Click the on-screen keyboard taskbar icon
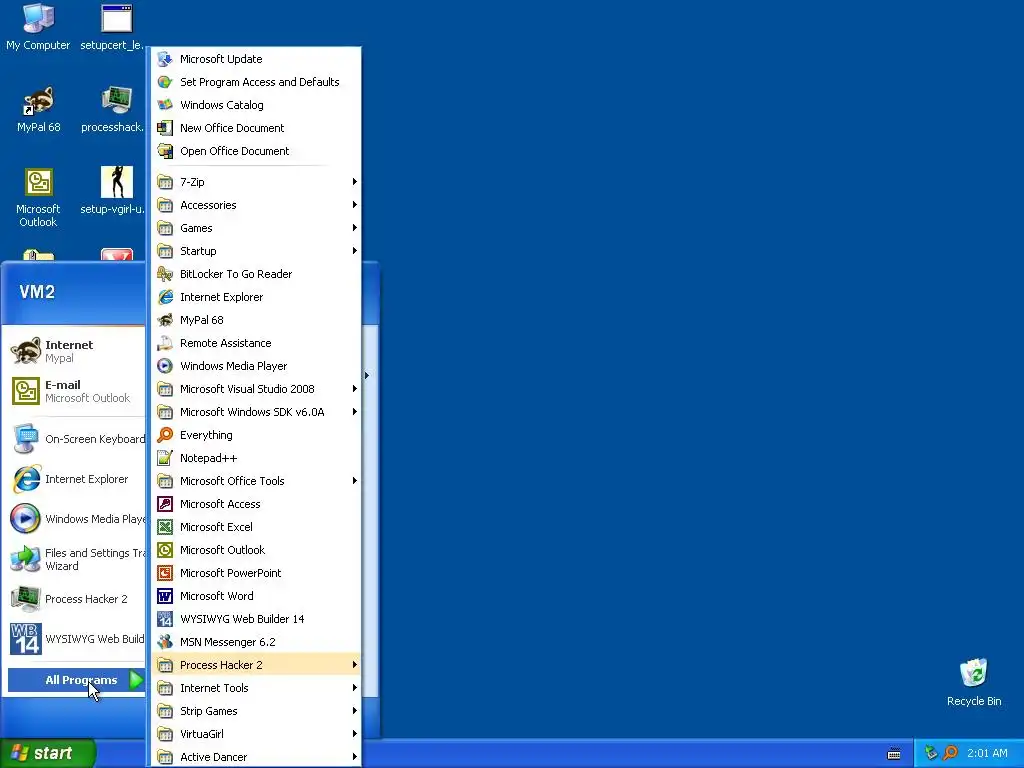 coord(894,754)
